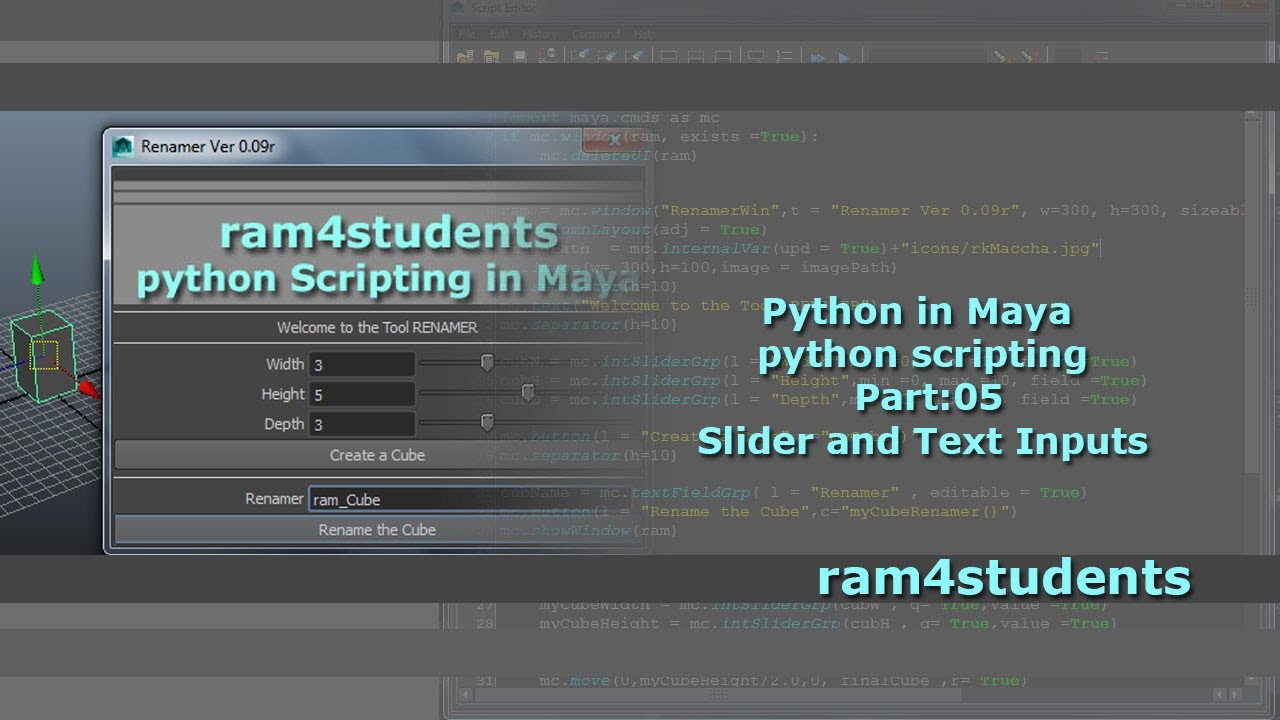Click the Depth slider handle

coord(487,423)
